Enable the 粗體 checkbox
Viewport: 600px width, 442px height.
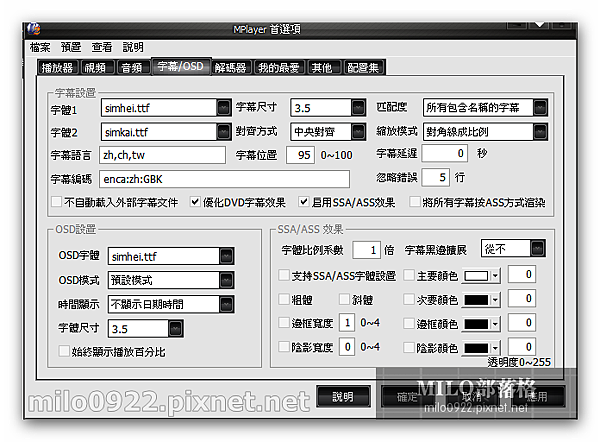point(284,299)
